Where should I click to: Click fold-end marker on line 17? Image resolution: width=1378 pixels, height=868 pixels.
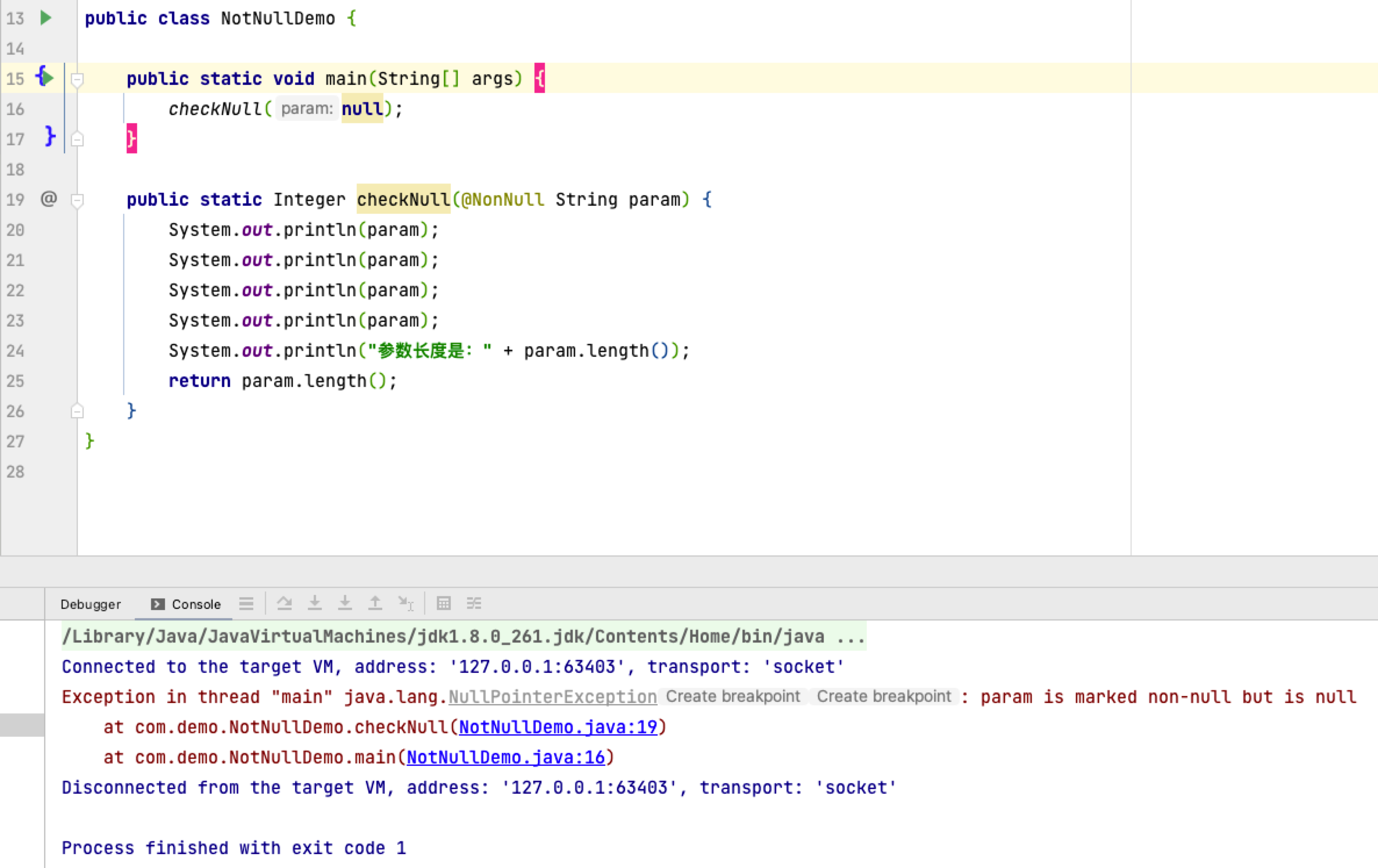[77, 139]
